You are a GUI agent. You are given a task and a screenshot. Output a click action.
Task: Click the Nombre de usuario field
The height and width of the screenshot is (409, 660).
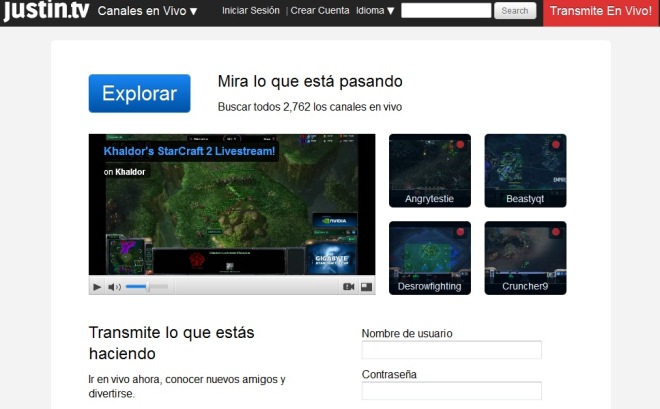pyautogui.click(x=451, y=350)
